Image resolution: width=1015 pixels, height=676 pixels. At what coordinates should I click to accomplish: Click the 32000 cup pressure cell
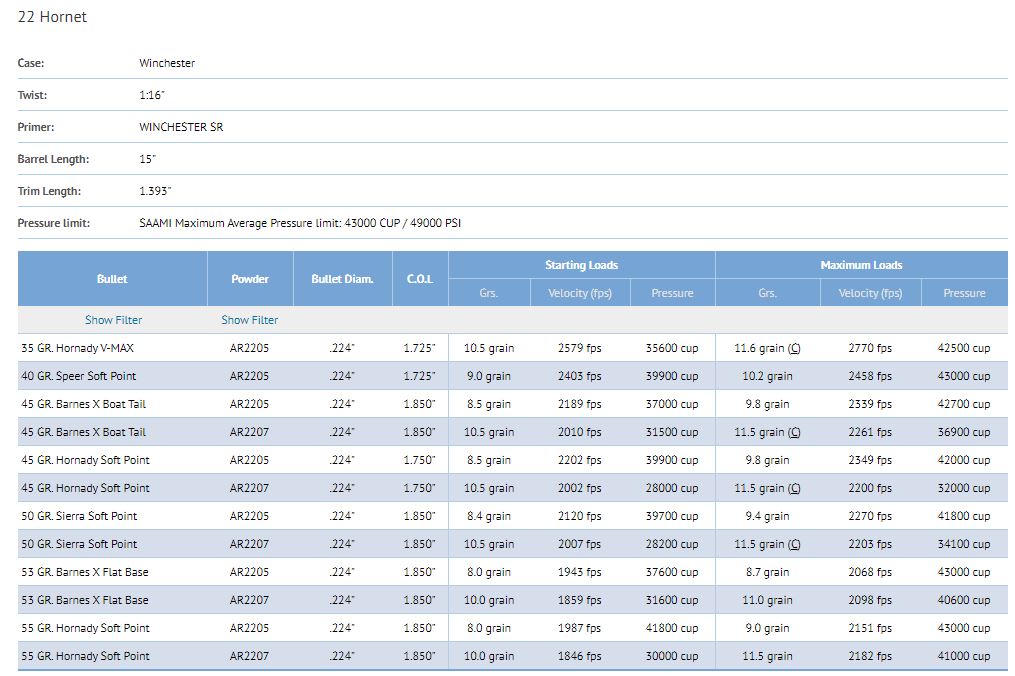click(964, 488)
